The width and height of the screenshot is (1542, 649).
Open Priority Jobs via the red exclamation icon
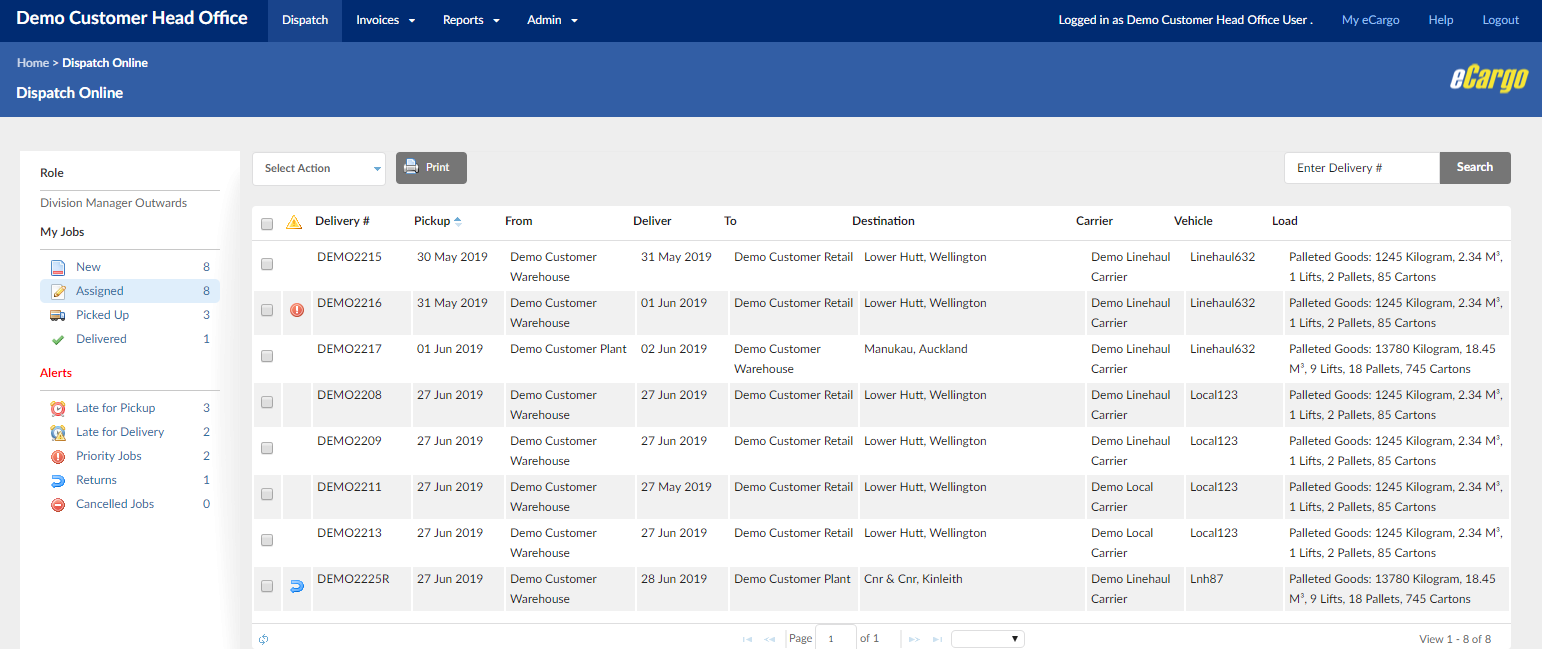(x=59, y=456)
